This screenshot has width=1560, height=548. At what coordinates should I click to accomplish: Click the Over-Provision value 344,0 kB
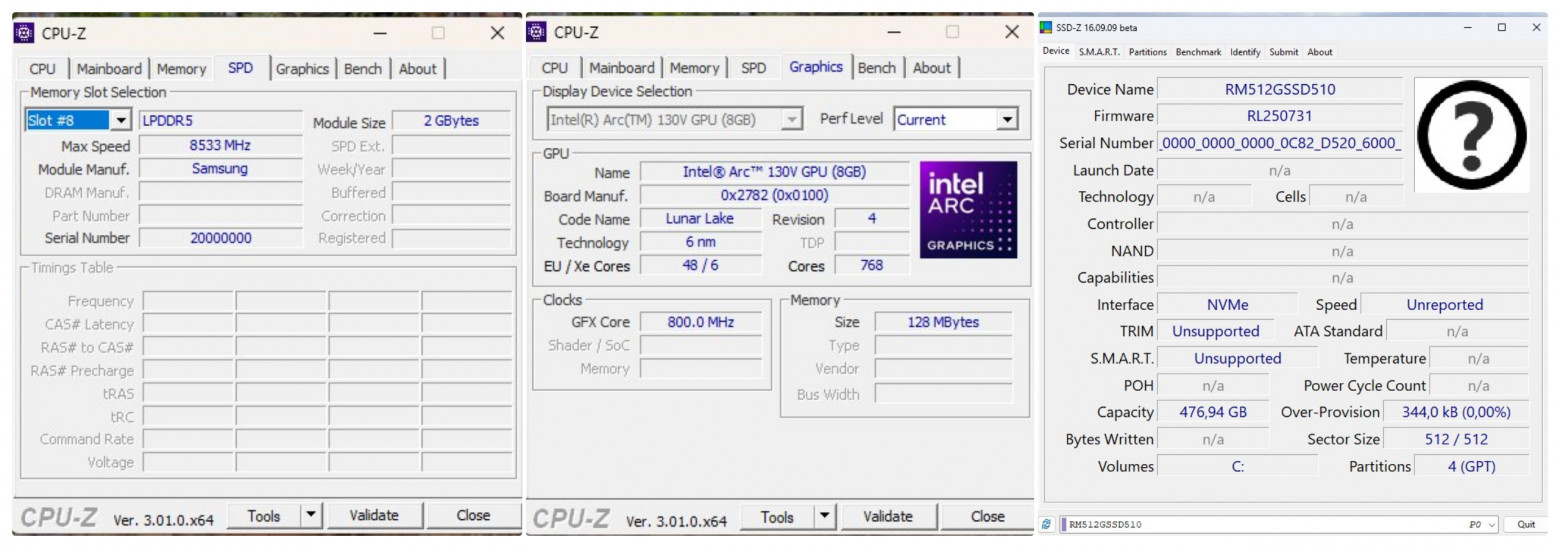(1457, 412)
